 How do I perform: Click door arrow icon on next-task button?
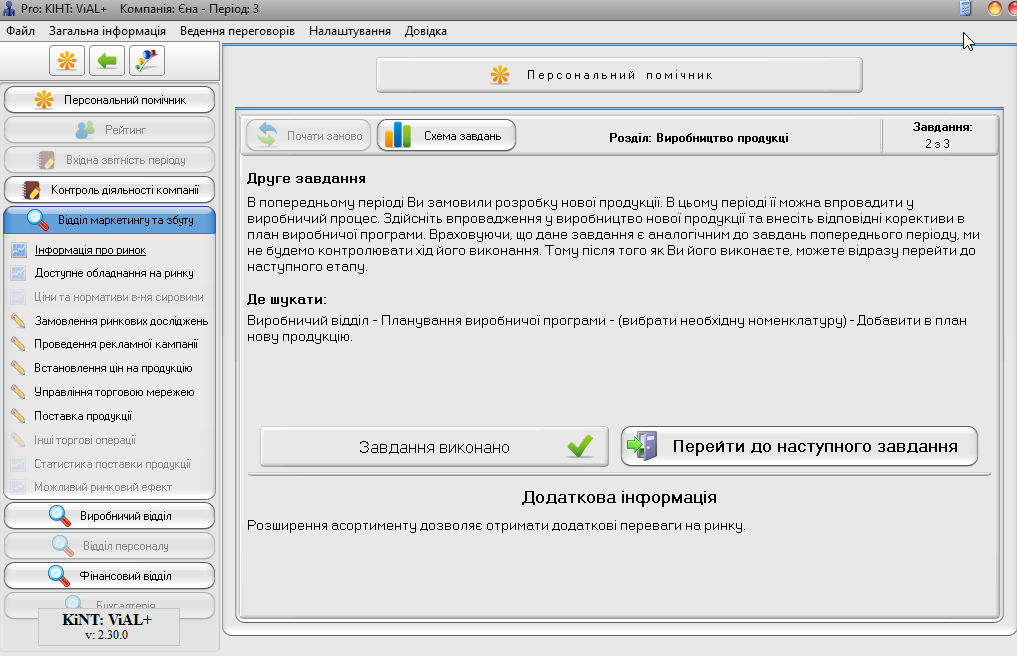pyautogui.click(x=642, y=446)
